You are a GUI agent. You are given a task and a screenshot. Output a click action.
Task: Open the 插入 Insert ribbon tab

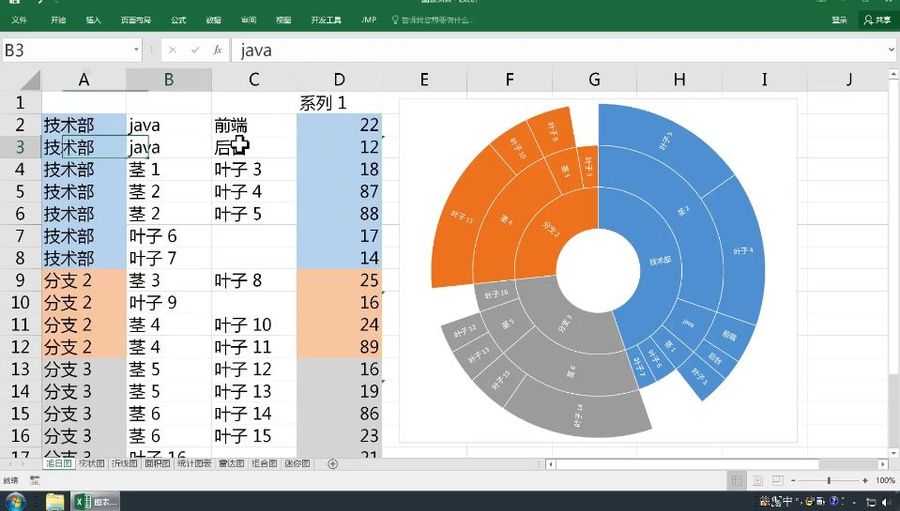click(93, 20)
